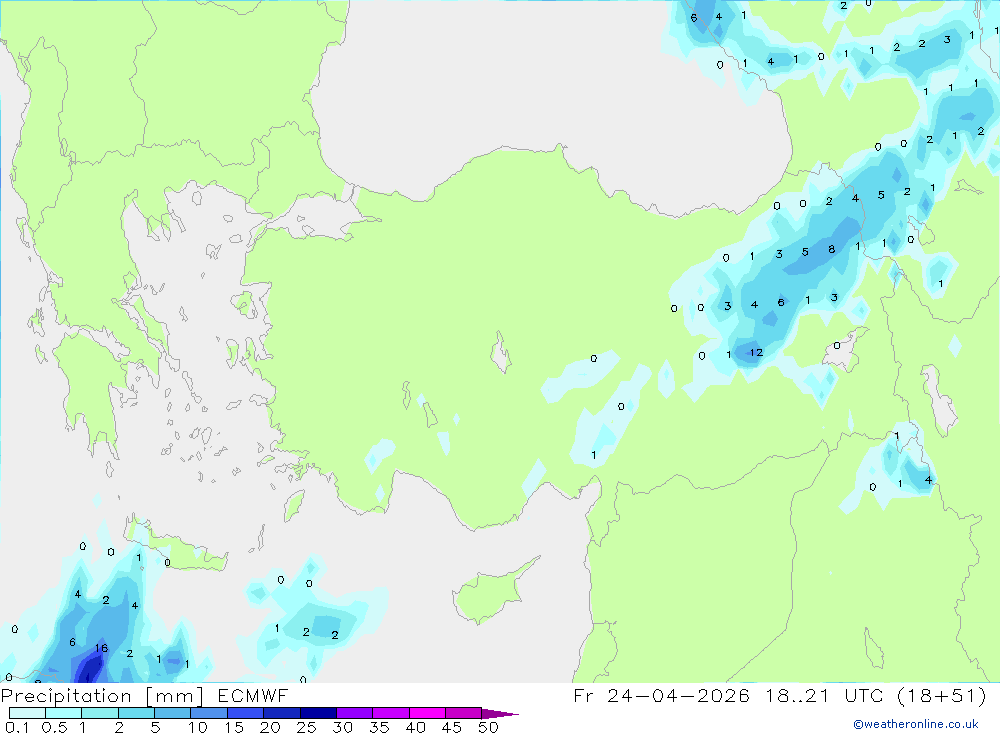This screenshot has width=1000, height=733.
Task: Click the '(18+51)' forecast offset text
Action: tap(941, 695)
